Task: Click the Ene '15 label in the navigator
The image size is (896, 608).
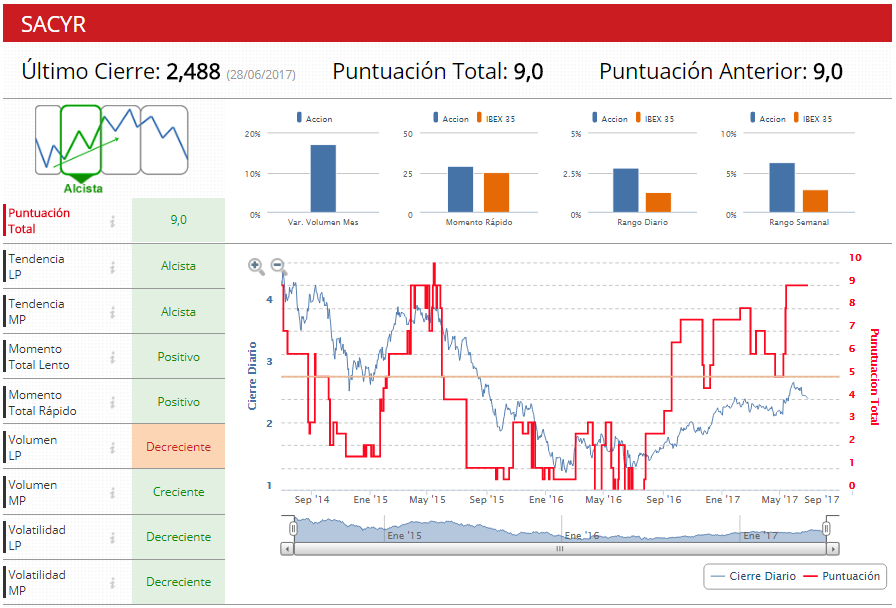Action: coord(404,535)
